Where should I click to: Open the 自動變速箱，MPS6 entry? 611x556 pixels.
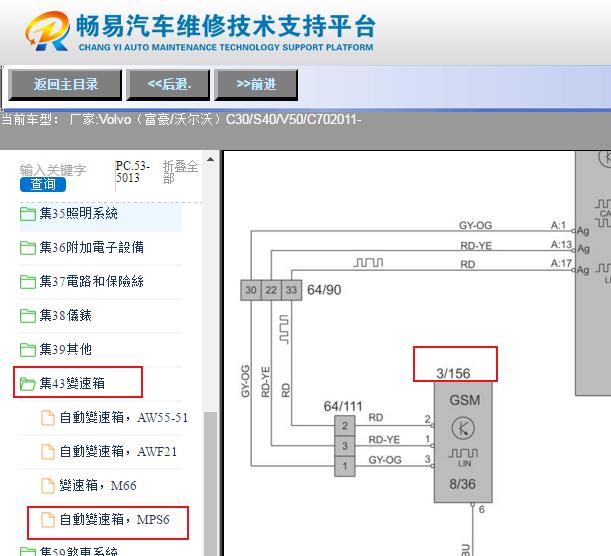coord(115,519)
